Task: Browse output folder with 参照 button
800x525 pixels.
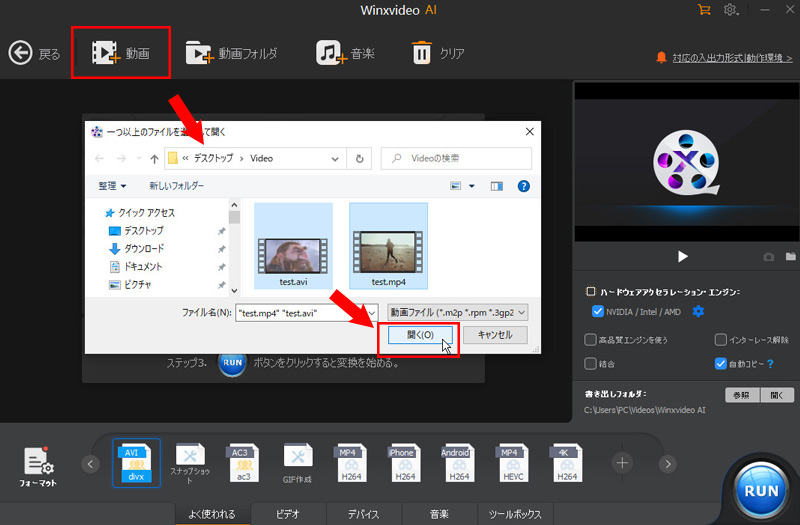Action: click(742, 395)
